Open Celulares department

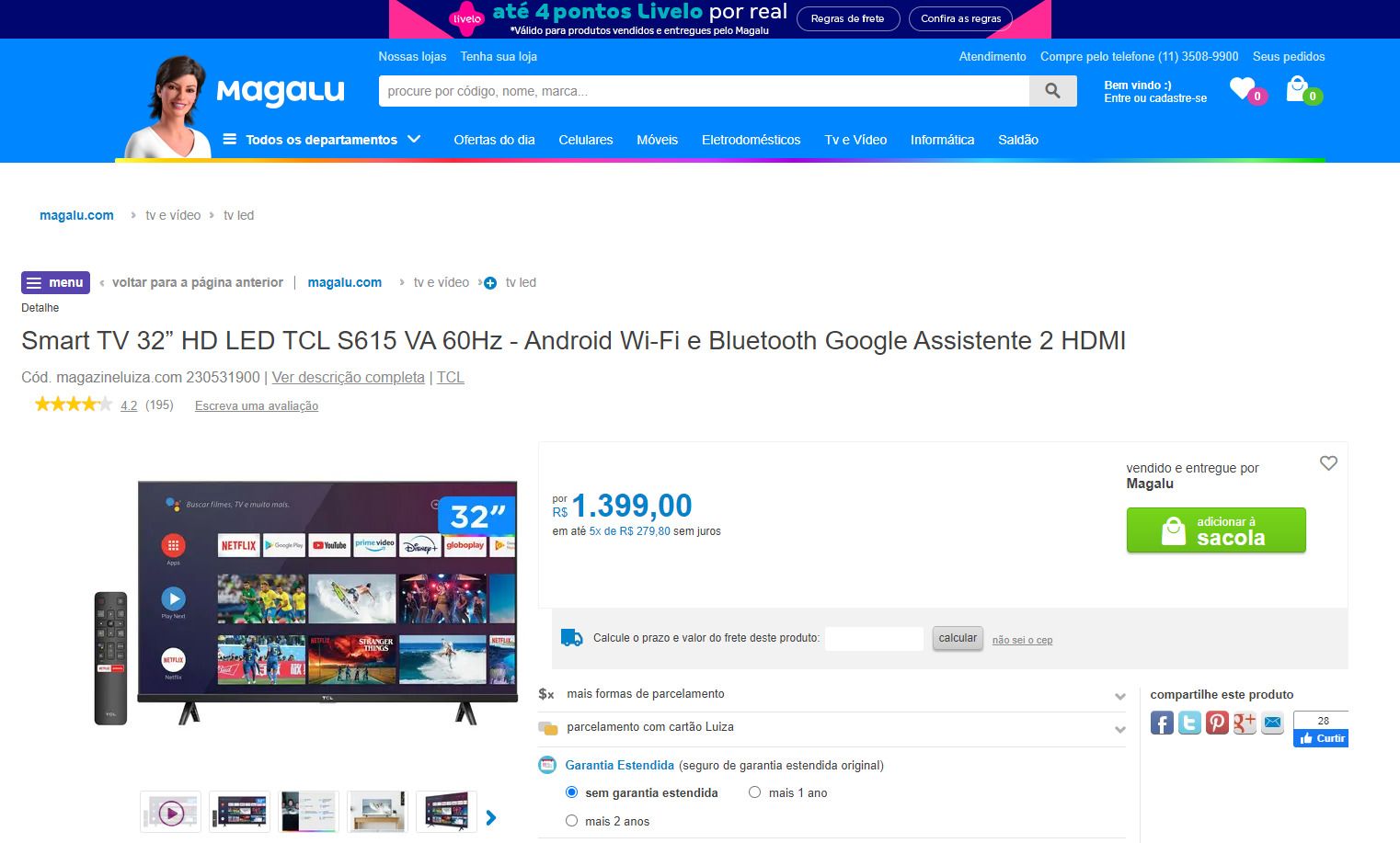(x=586, y=140)
